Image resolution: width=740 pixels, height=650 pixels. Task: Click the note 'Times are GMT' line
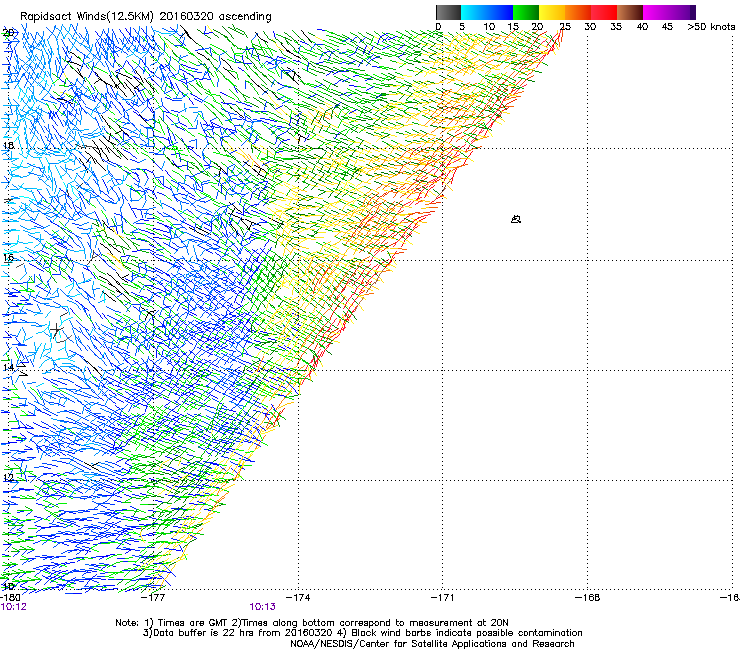click(312, 623)
